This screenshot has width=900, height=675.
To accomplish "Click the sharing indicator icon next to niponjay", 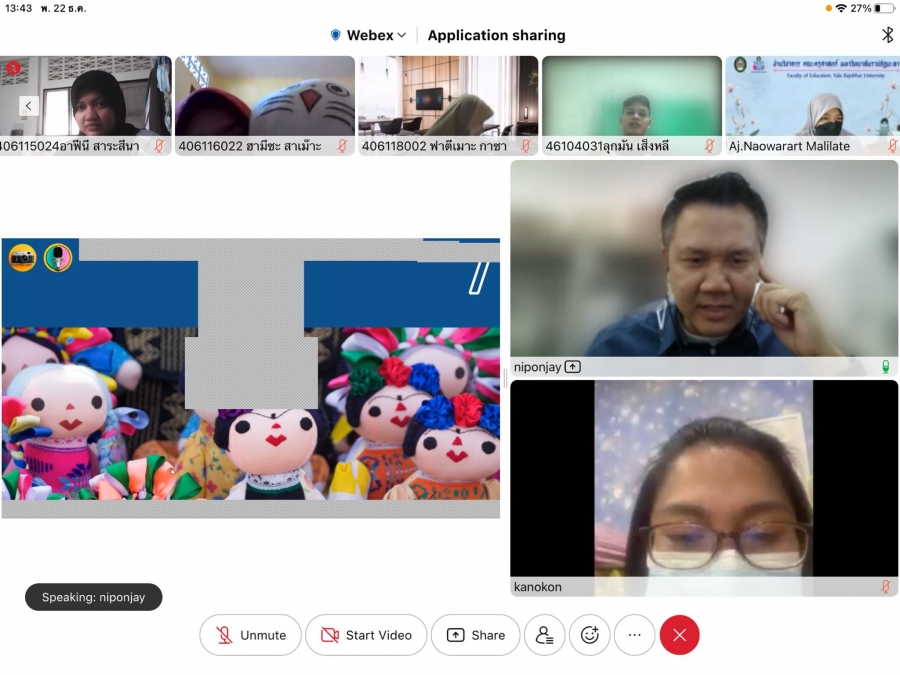I will pyautogui.click(x=573, y=367).
